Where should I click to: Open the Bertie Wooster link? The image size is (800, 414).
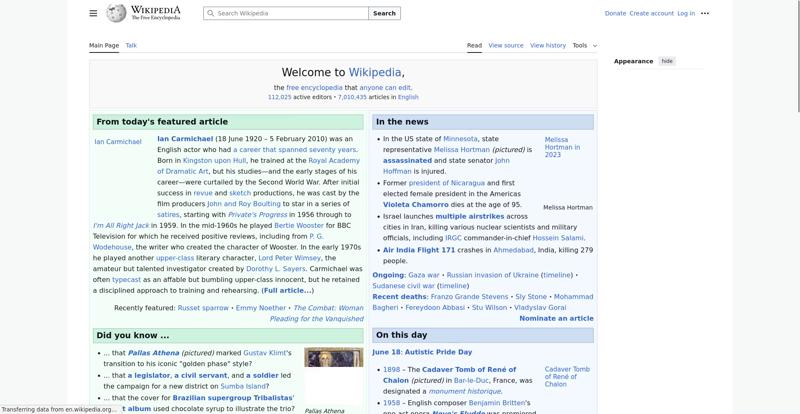coord(299,225)
